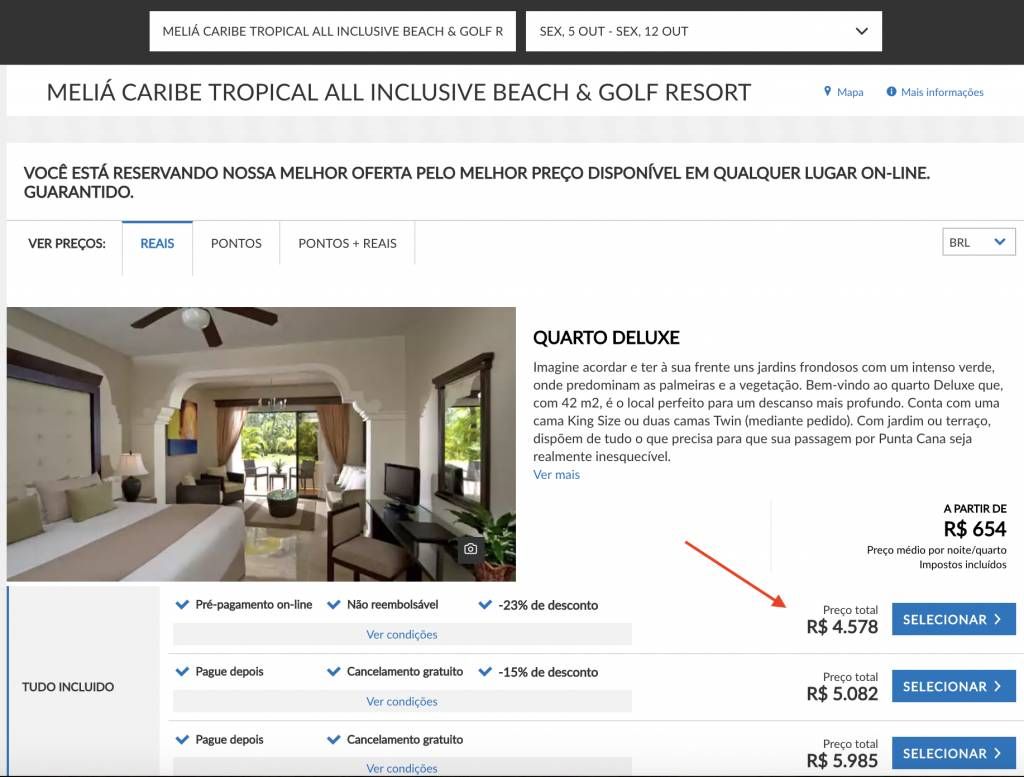Click the R$ 654 average nightly price
Image resolution: width=1024 pixels, height=777 pixels.
point(974,528)
